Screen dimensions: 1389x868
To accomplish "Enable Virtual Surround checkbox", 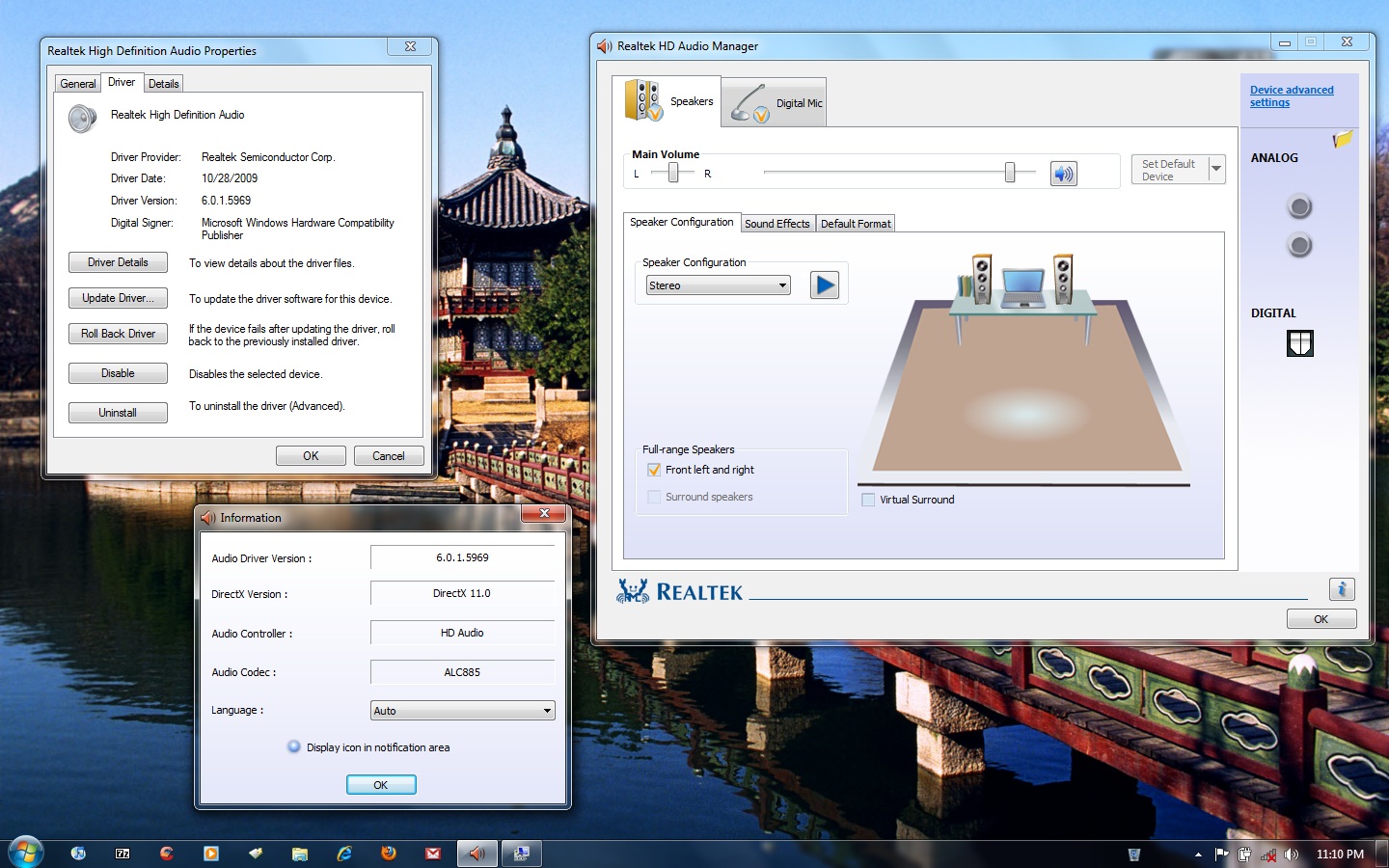I will [x=868, y=500].
